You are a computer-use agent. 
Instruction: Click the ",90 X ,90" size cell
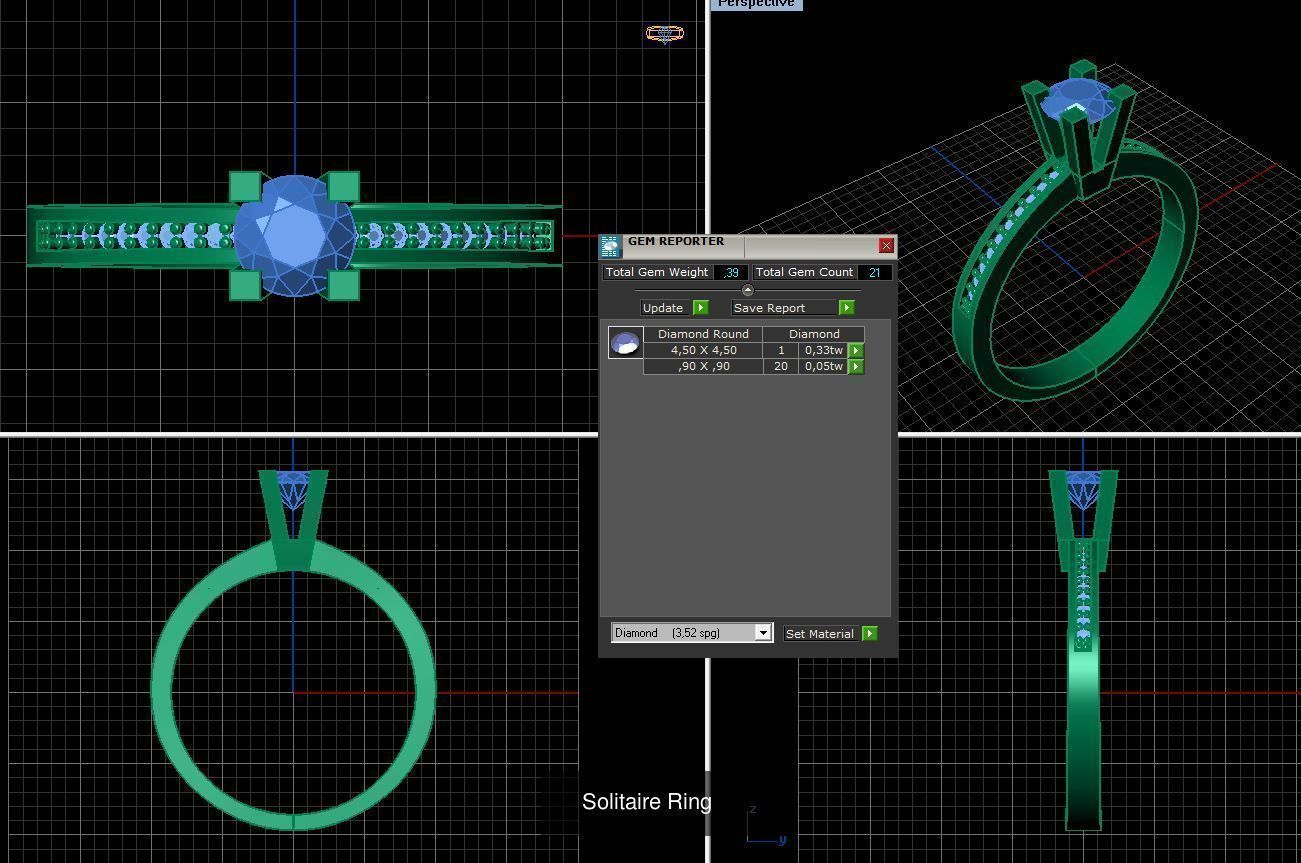[x=703, y=366]
